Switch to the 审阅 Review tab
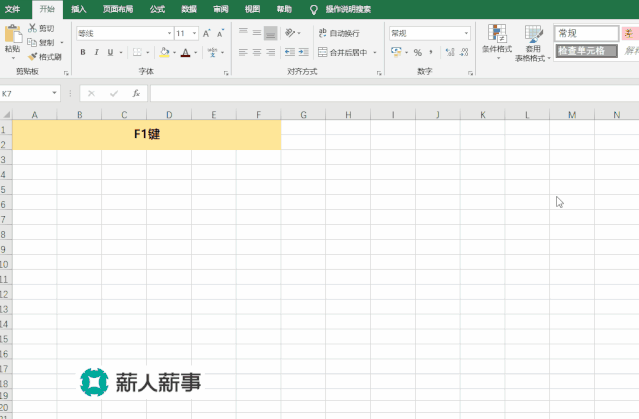Screen dimensions: 639x419 tap(221, 9)
